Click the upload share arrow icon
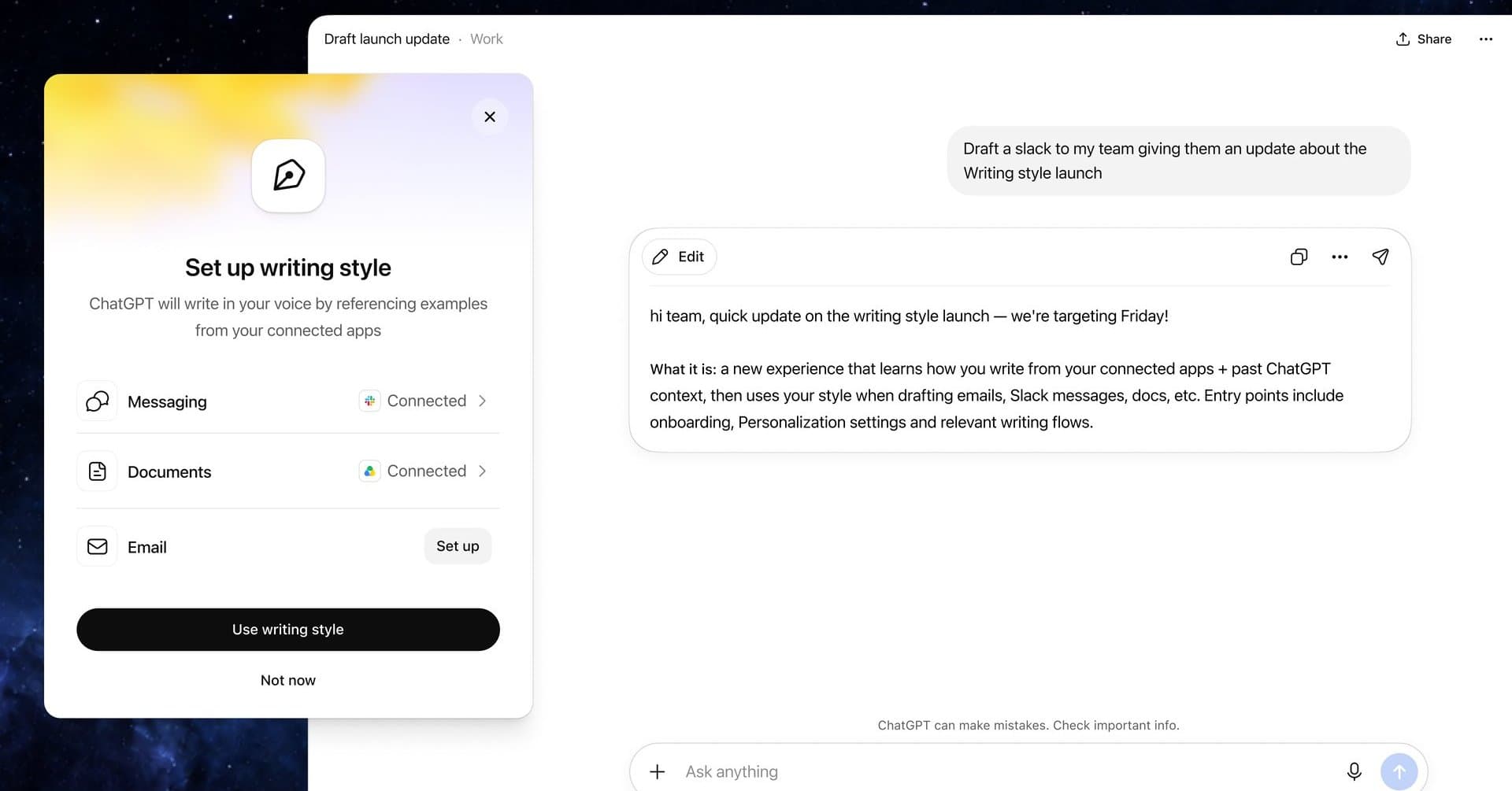The image size is (1512, 791). [1403, 39]
